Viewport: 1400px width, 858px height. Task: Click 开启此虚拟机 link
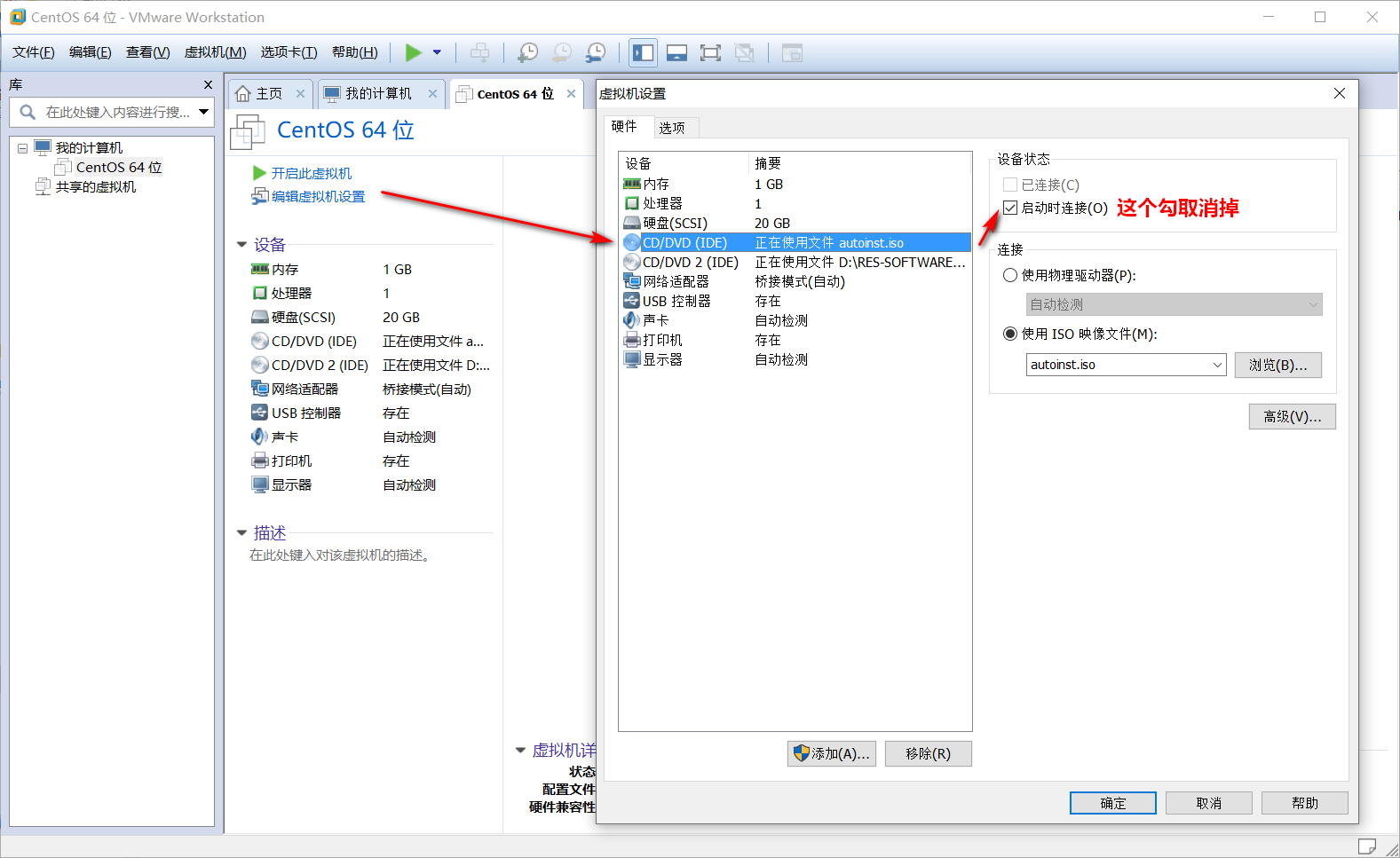pyautogui.click(x=311, y=173)
